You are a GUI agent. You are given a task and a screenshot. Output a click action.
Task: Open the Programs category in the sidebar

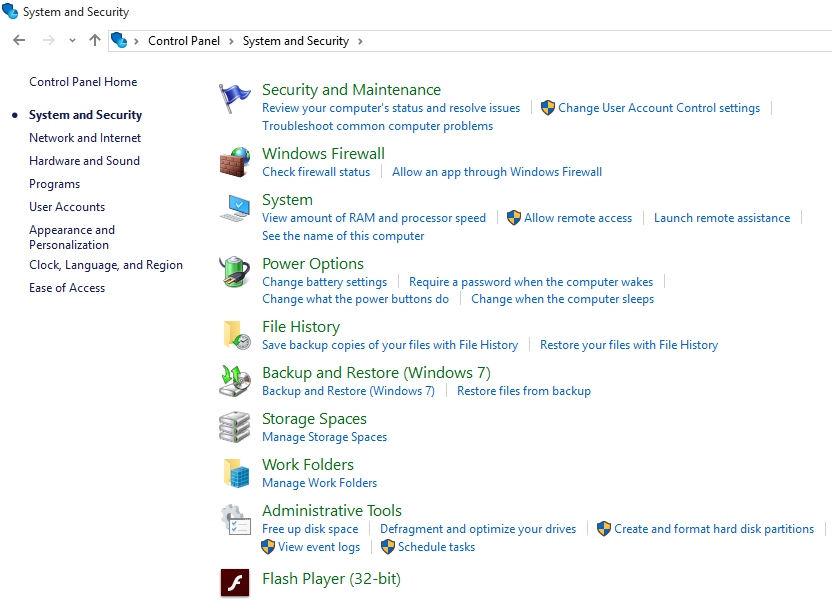click(x=55, y=184)
